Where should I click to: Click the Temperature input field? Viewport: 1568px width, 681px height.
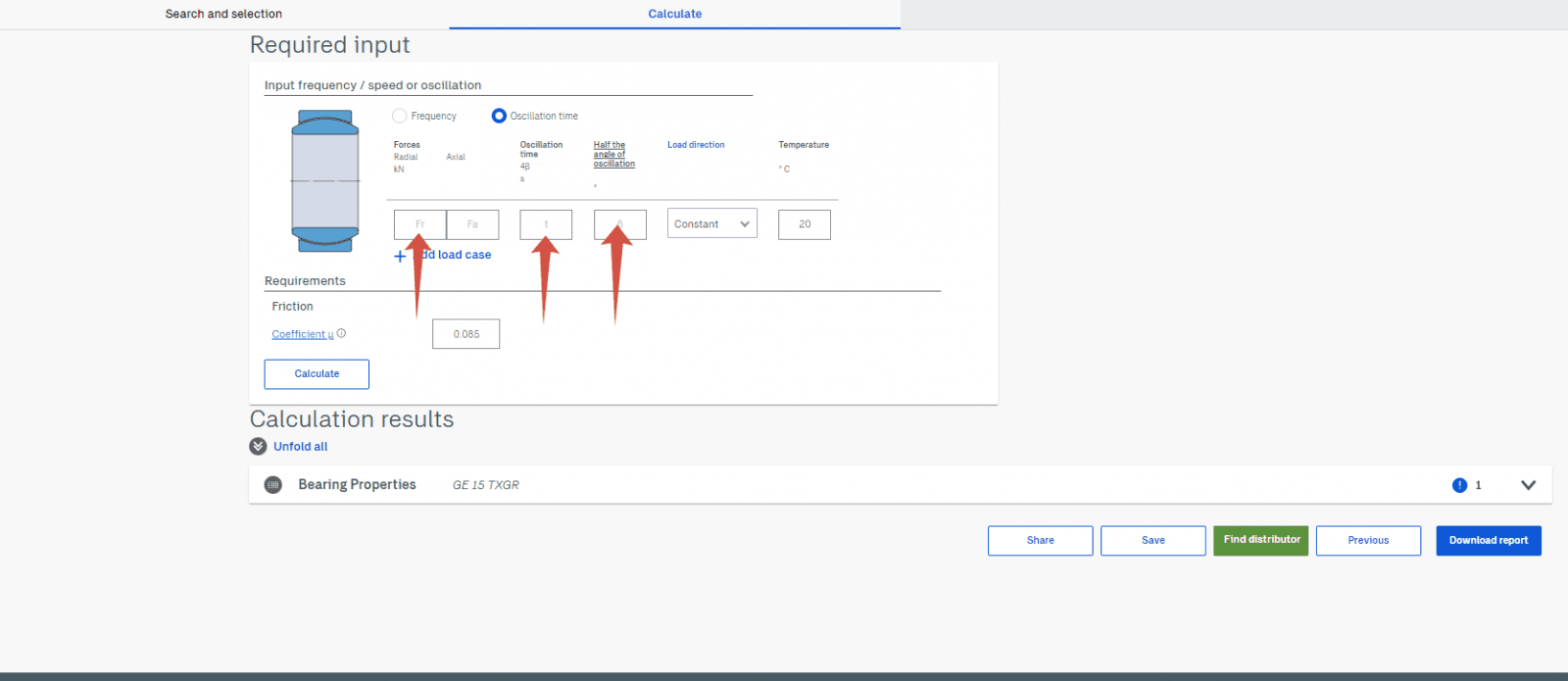[x=804, y=224]
